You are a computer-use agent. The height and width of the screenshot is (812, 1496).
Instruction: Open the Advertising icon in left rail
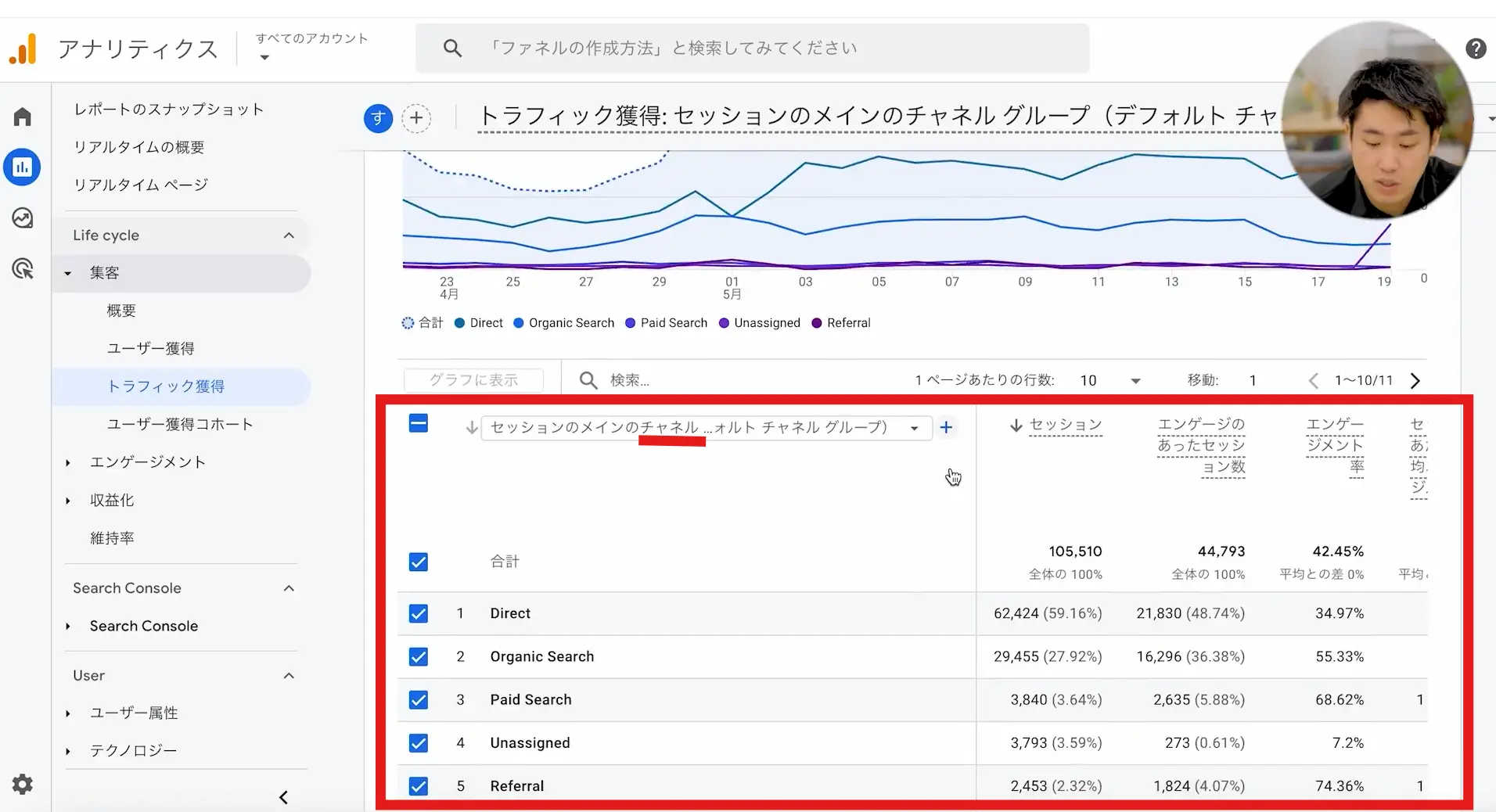(x=23, y=269)
